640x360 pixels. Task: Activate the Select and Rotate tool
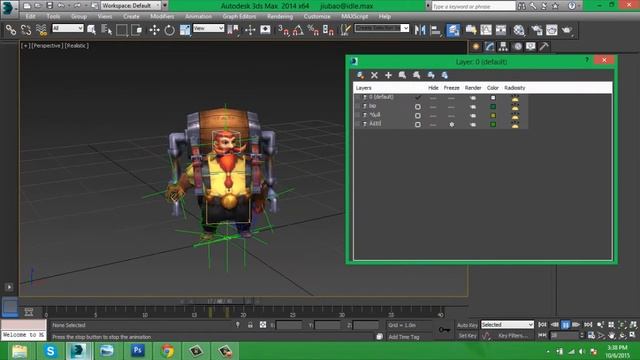(x=169, y=30)
